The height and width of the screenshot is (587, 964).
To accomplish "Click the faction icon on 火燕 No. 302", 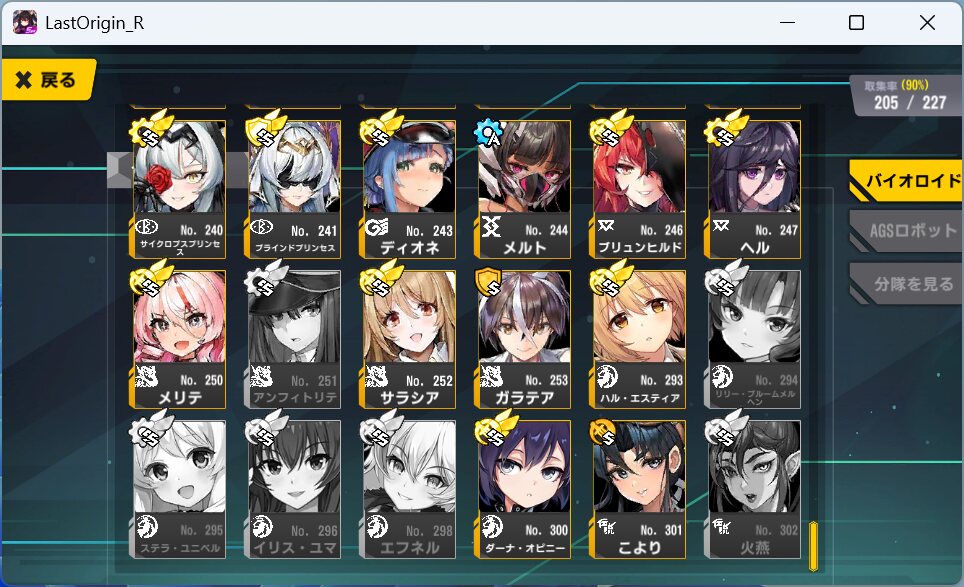I will coord(722,526).
